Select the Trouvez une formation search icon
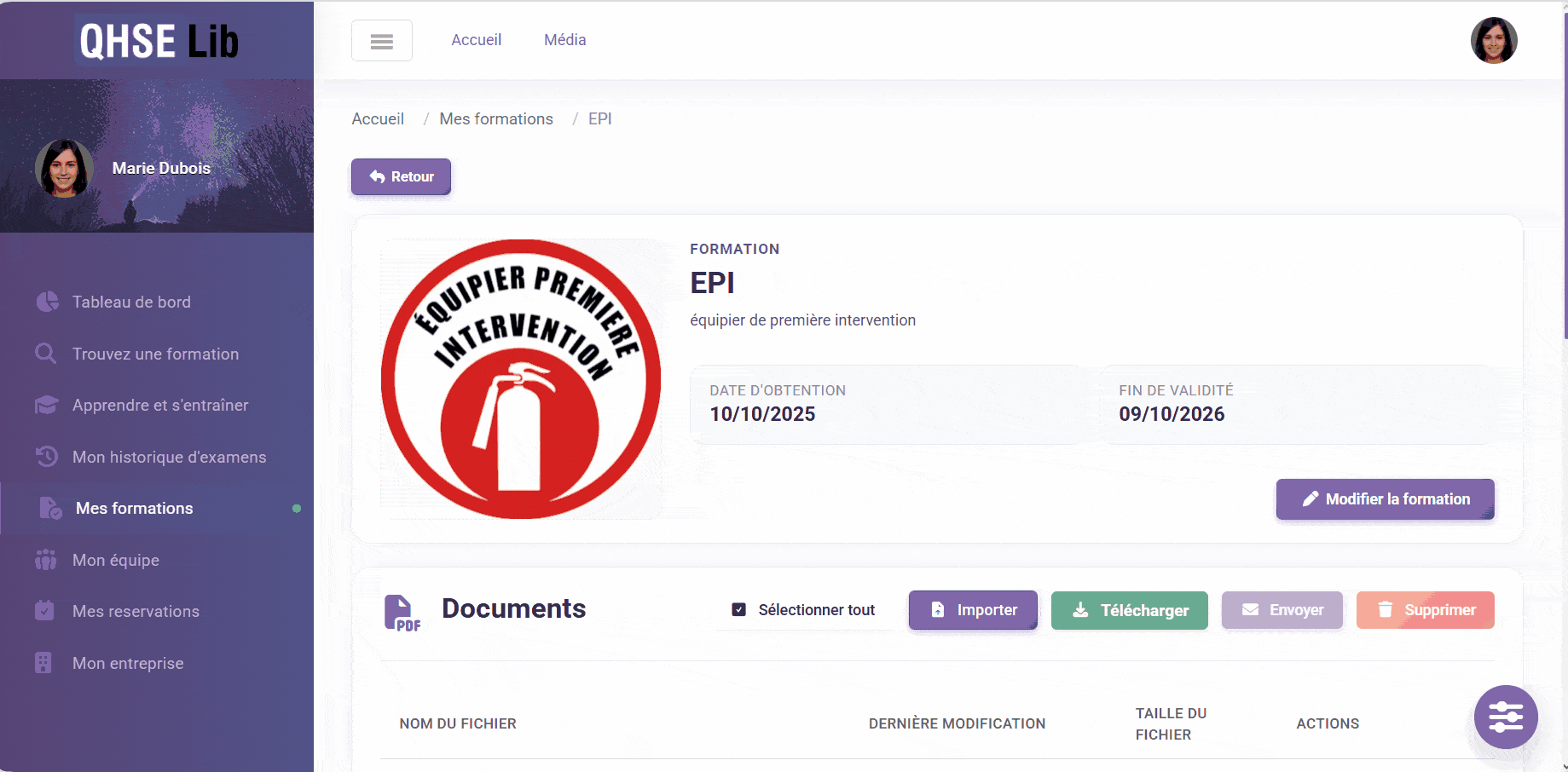The image size is (1568, 772). pyautogui.click(x=47, y=354)
